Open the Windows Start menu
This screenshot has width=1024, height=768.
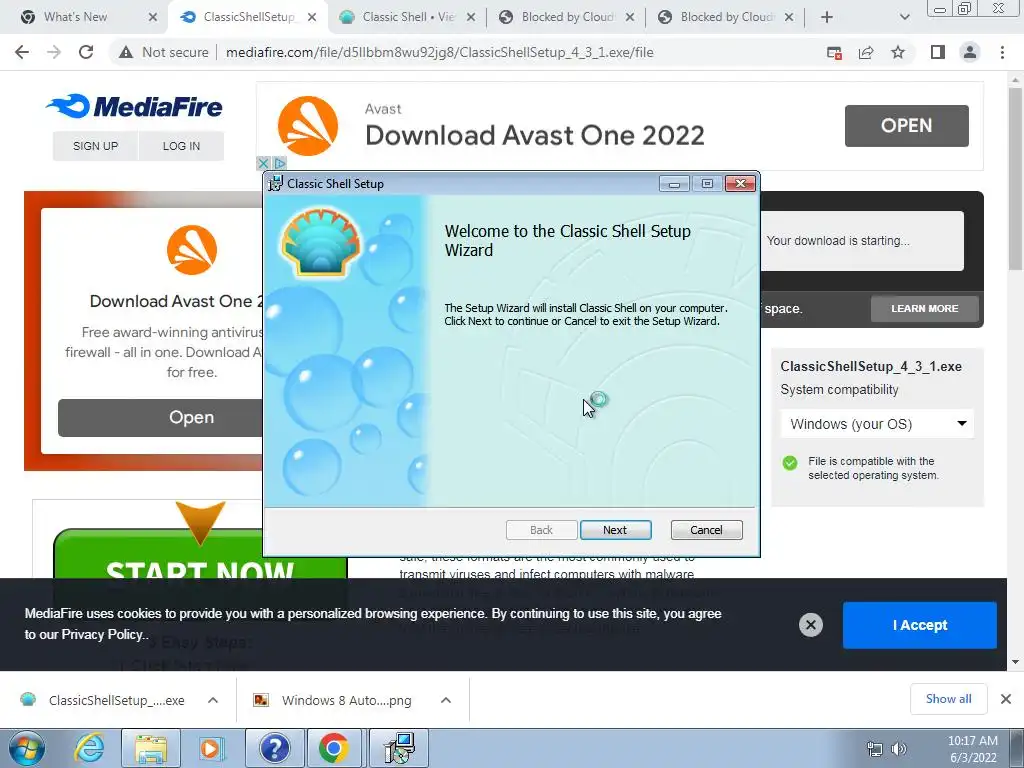pyautogui.click(x=27, y=748)
